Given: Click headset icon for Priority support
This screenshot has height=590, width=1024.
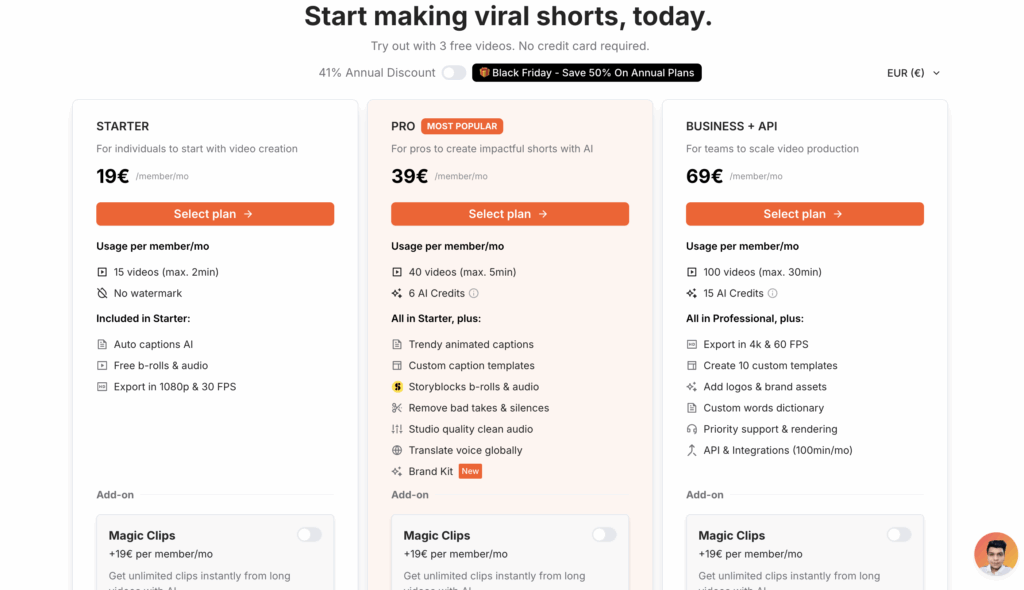Looking at the screenshot, I should coord(692,429).
